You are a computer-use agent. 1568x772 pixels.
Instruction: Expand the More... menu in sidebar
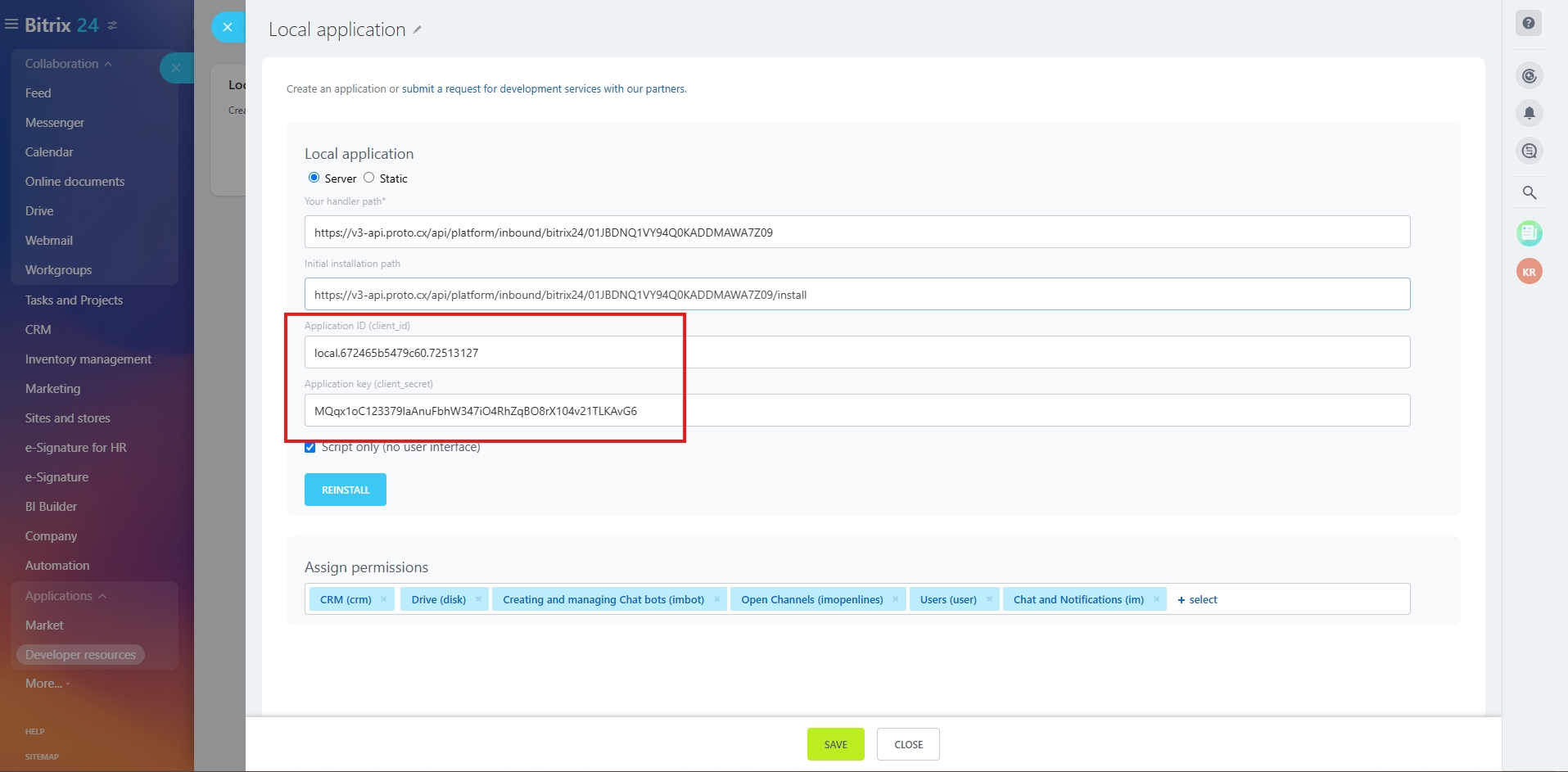point(47,684)
